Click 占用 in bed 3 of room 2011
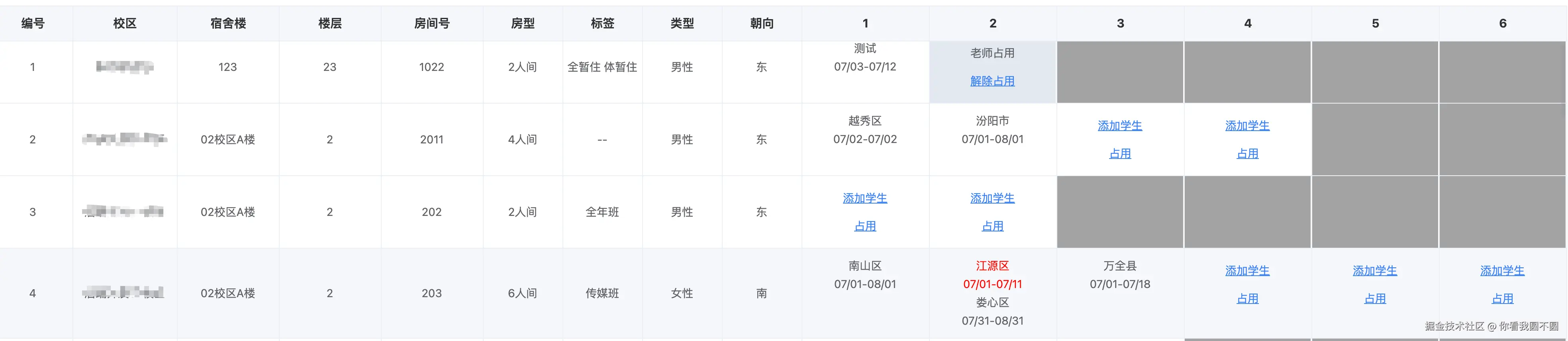The image size is (1568, 341). pos(1119,153)
